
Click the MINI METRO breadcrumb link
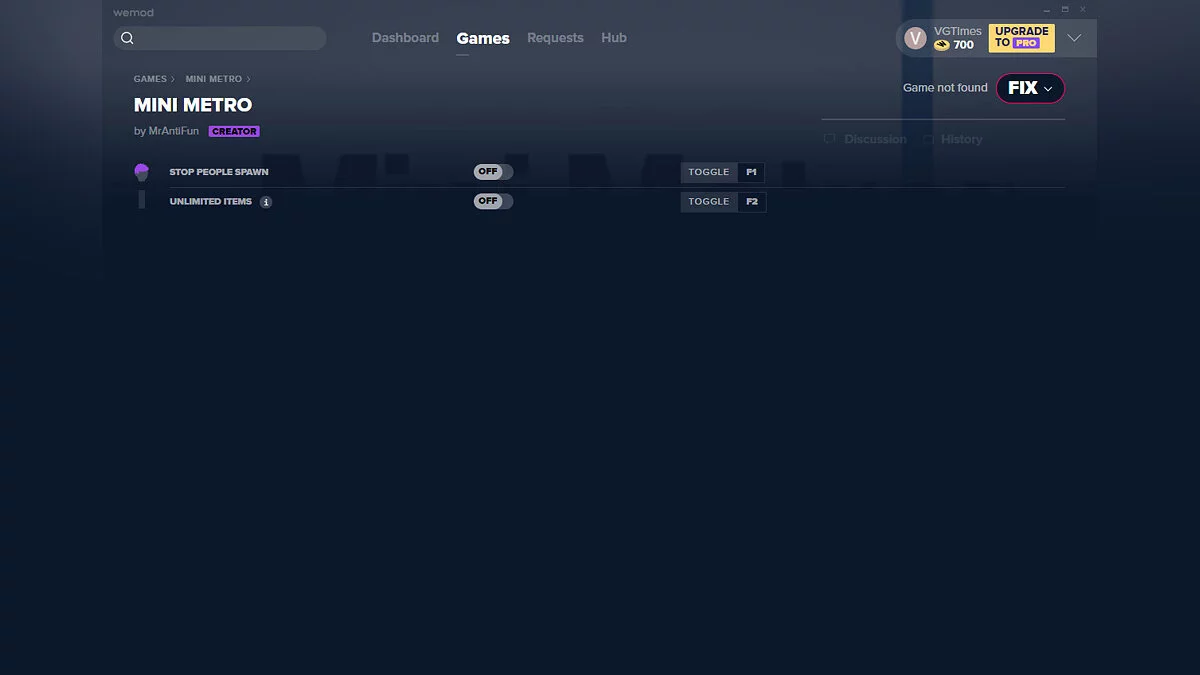coord(213,79)
